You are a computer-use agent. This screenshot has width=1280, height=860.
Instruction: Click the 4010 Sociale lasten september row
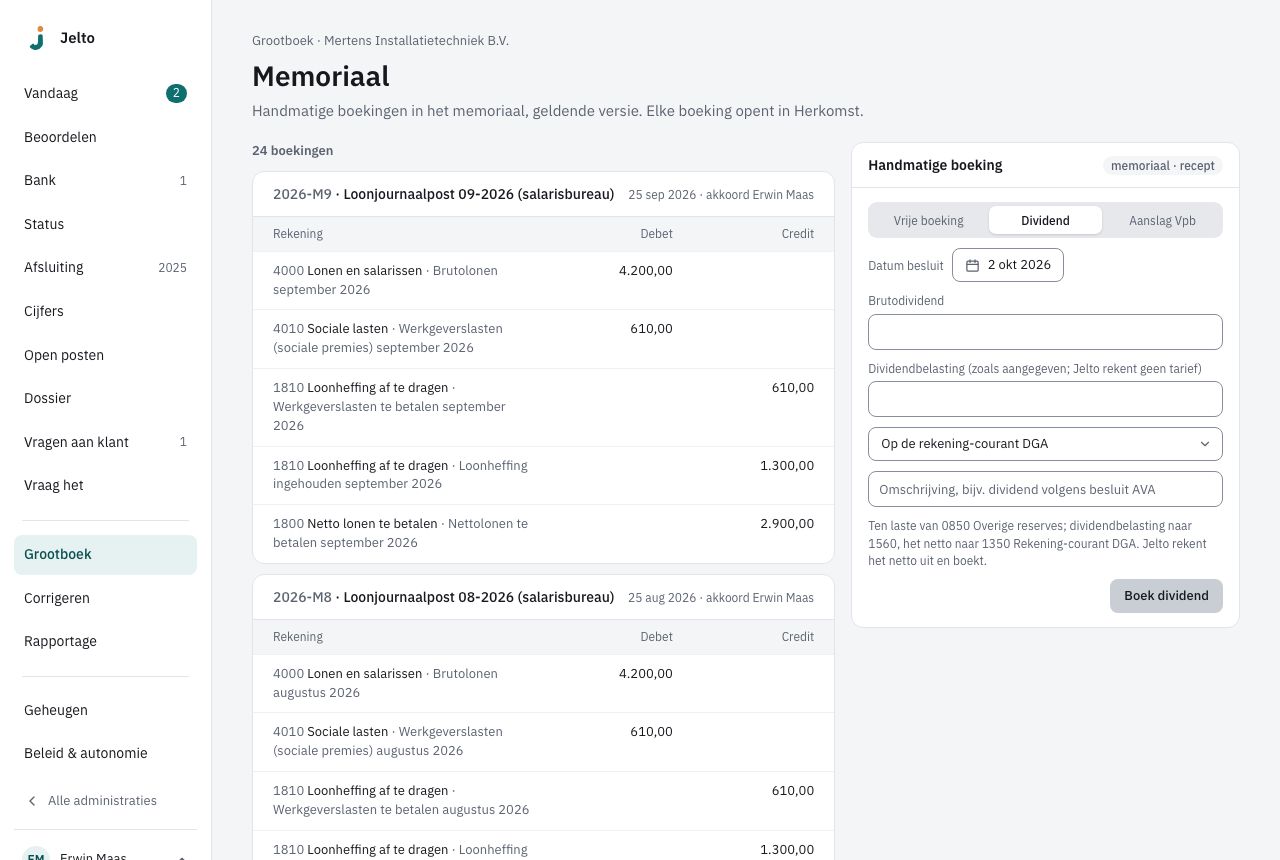[x=543, y=338]
